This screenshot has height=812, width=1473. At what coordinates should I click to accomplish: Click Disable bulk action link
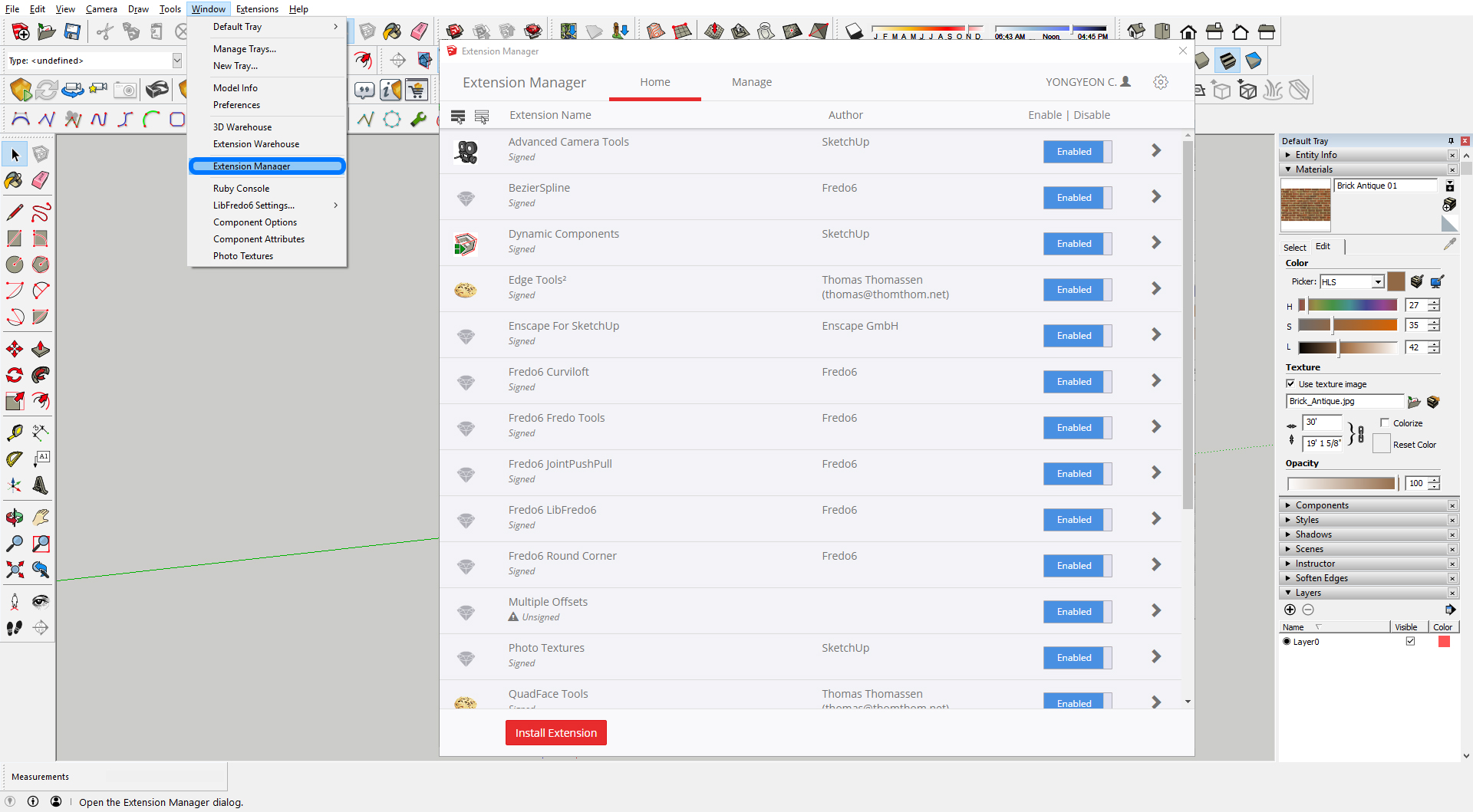point(1092,115)
